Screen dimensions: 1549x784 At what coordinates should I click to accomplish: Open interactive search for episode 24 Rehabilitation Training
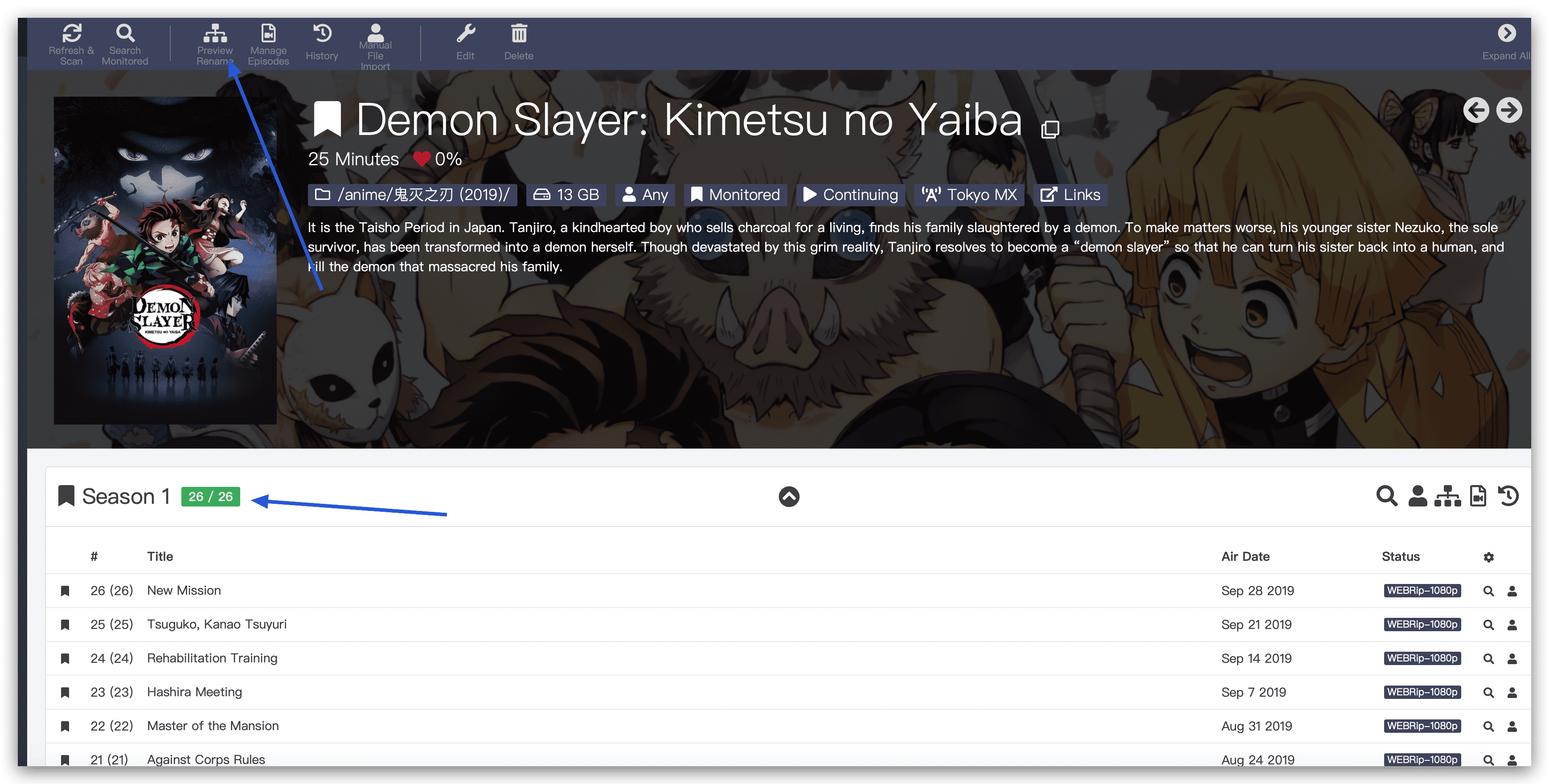coord(1512,658)
